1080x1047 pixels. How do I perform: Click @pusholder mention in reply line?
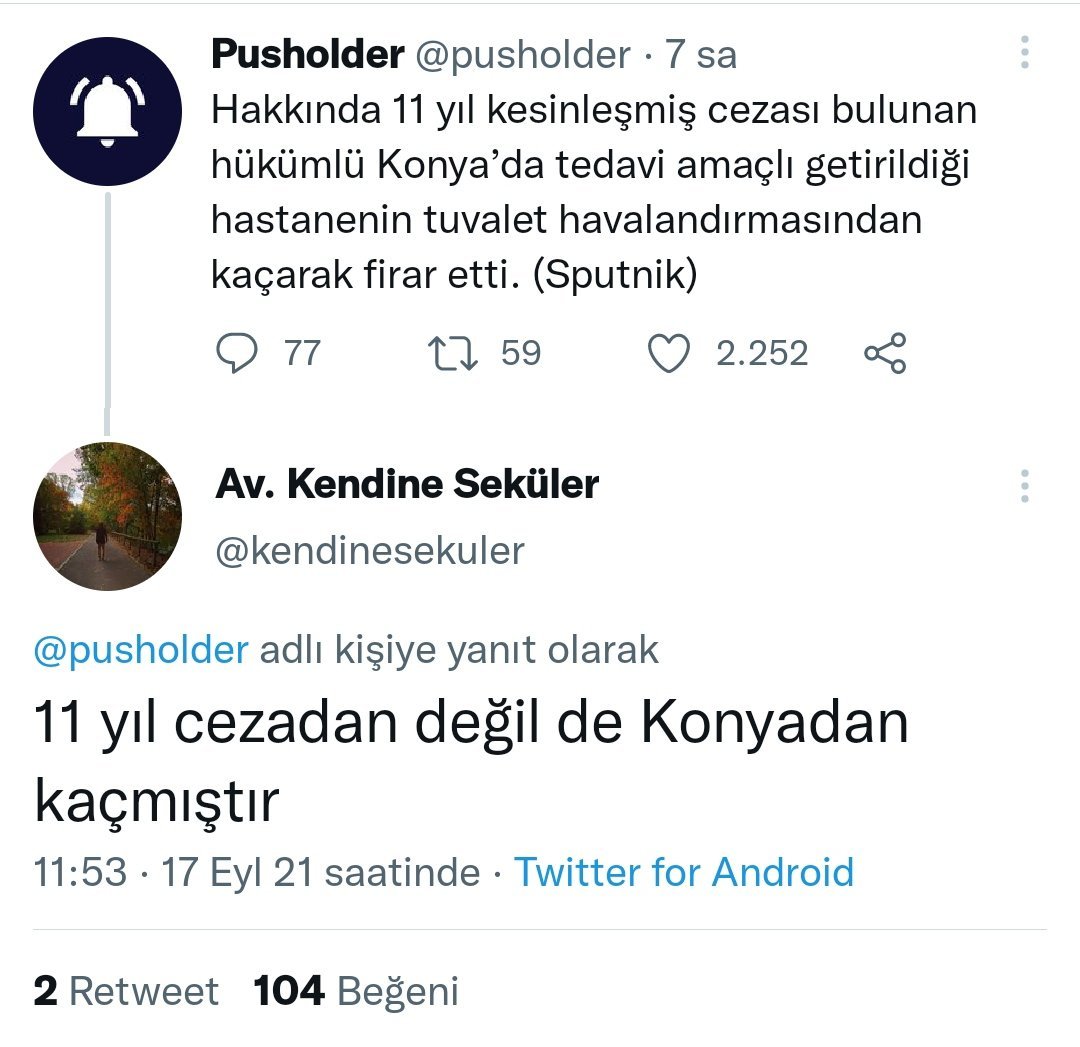pos(141,651)
